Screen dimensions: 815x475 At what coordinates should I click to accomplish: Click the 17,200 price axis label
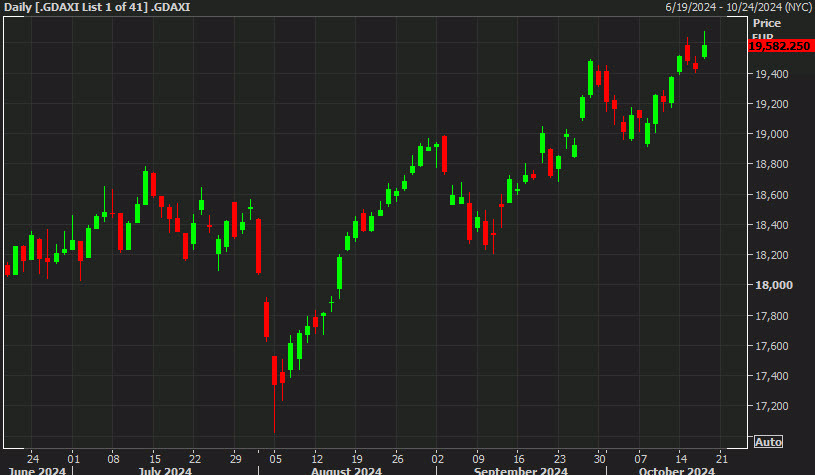coord(771,406)
